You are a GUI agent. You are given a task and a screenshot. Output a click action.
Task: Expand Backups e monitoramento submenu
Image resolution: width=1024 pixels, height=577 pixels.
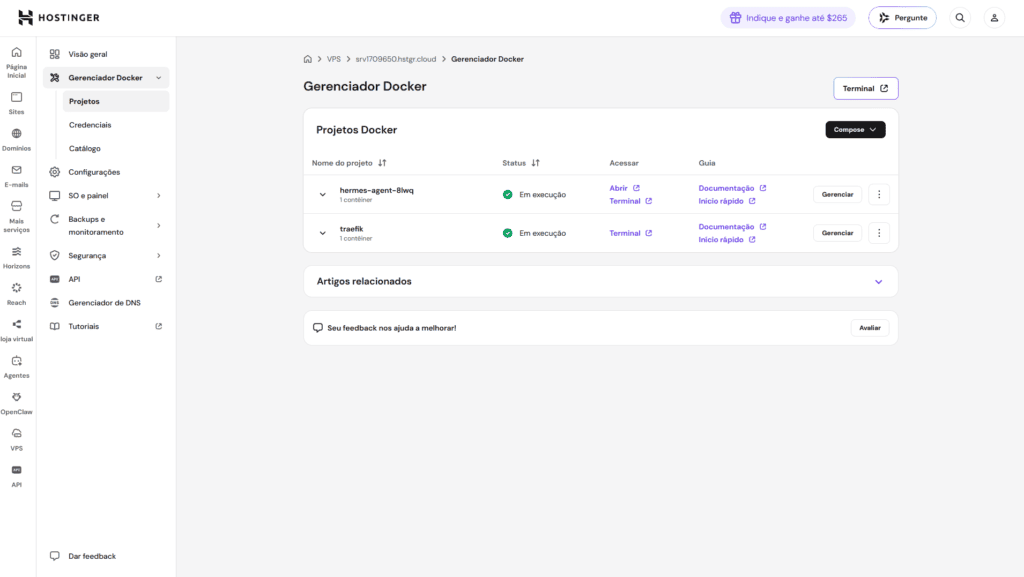159,226
